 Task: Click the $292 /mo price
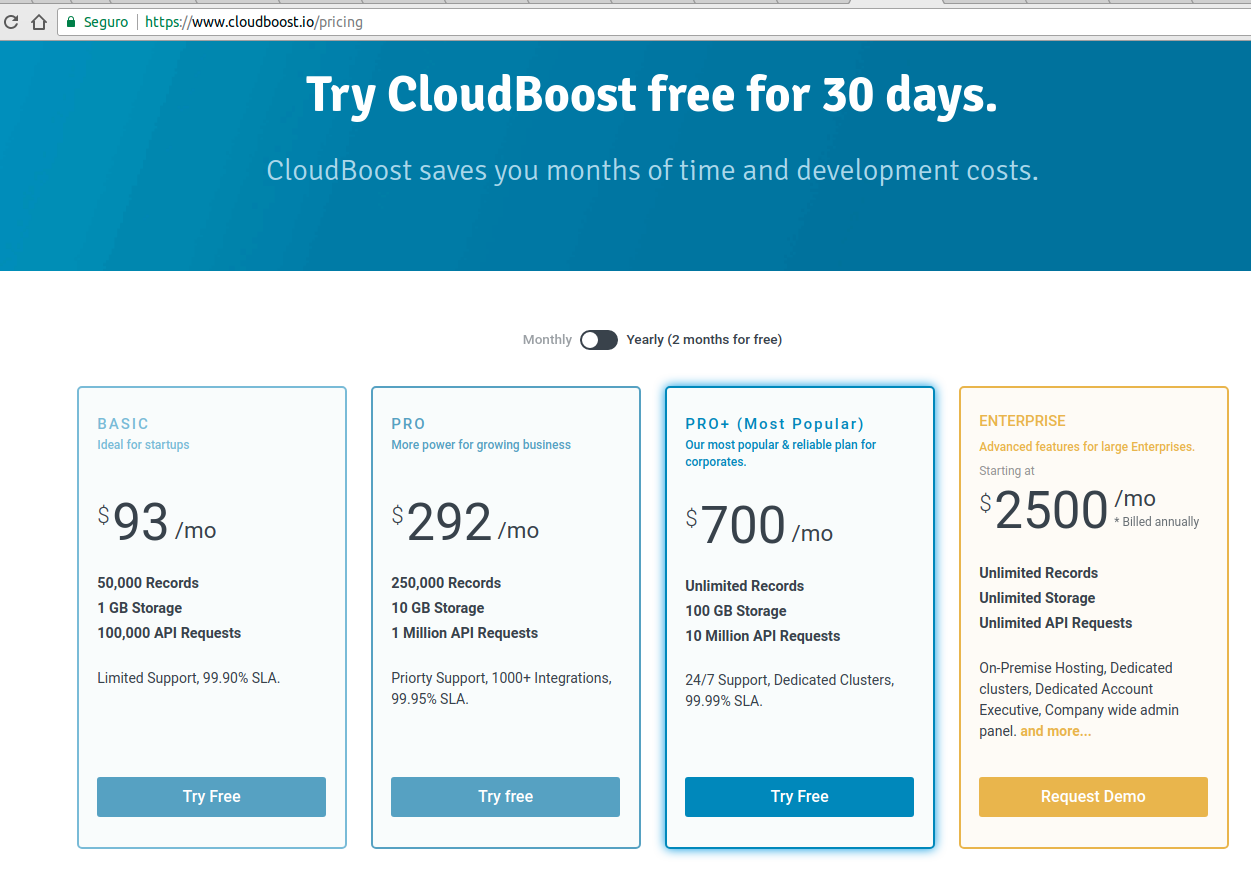pyautogui.click(x=465, y=523)
